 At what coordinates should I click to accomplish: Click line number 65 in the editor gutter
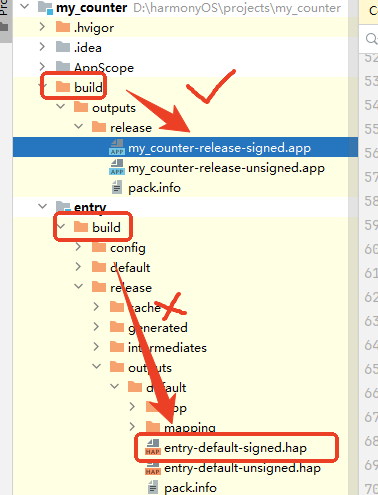click(371, 369)
